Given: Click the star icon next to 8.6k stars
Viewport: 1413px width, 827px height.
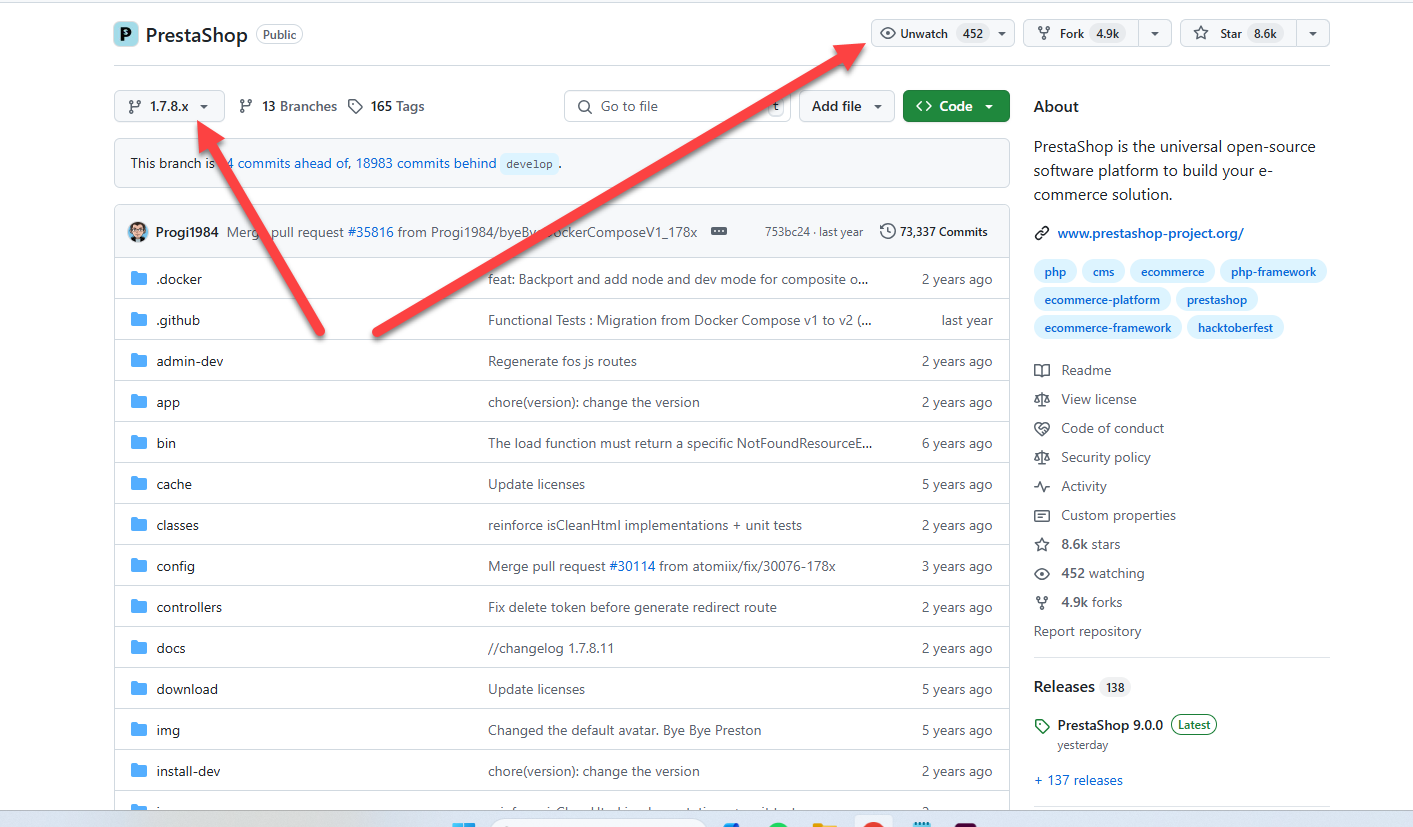Looking at the screenshot, I should (x=1042, y=544).
